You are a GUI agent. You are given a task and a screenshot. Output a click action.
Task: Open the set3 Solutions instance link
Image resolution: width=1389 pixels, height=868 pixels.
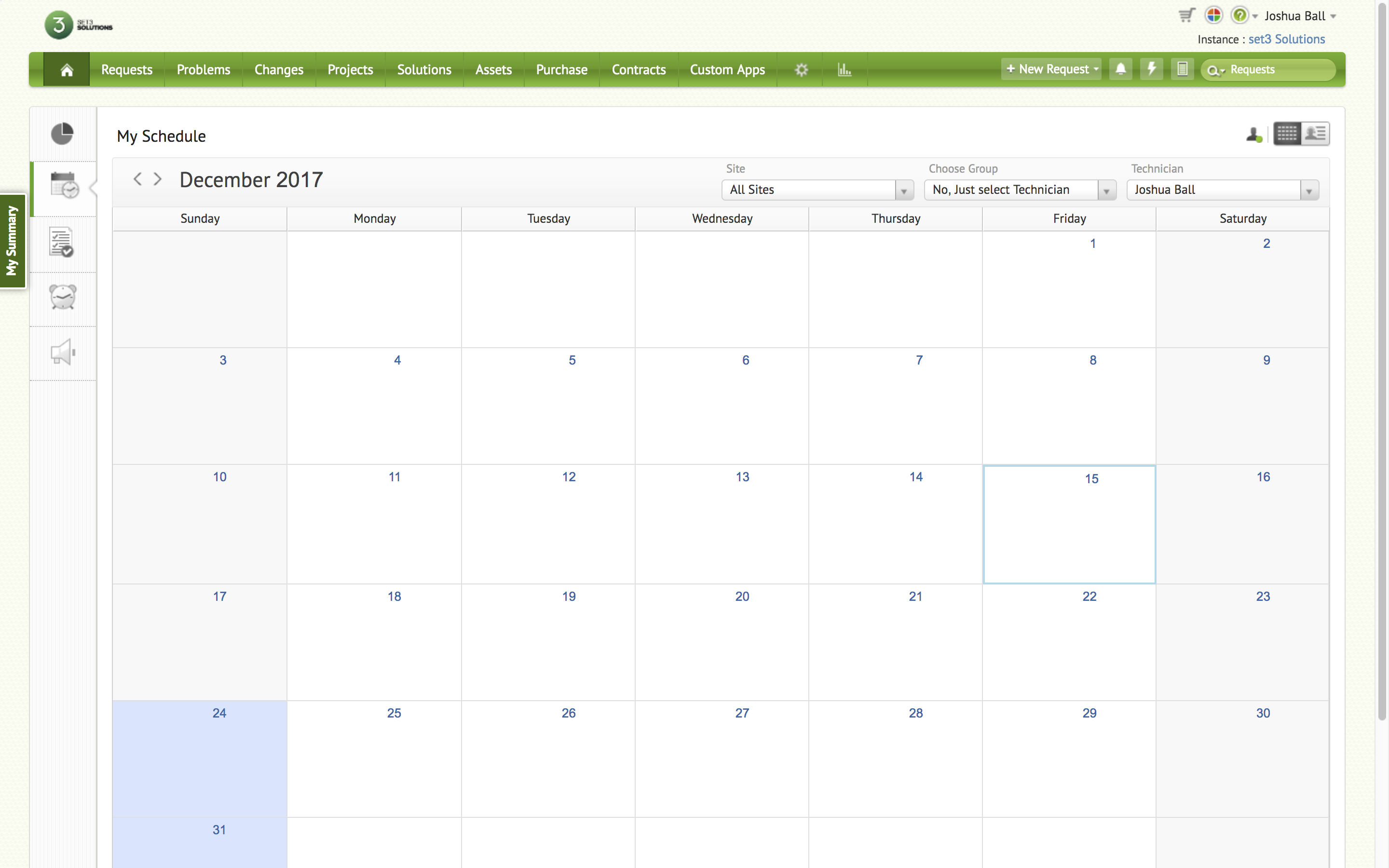pos(1286,39)
